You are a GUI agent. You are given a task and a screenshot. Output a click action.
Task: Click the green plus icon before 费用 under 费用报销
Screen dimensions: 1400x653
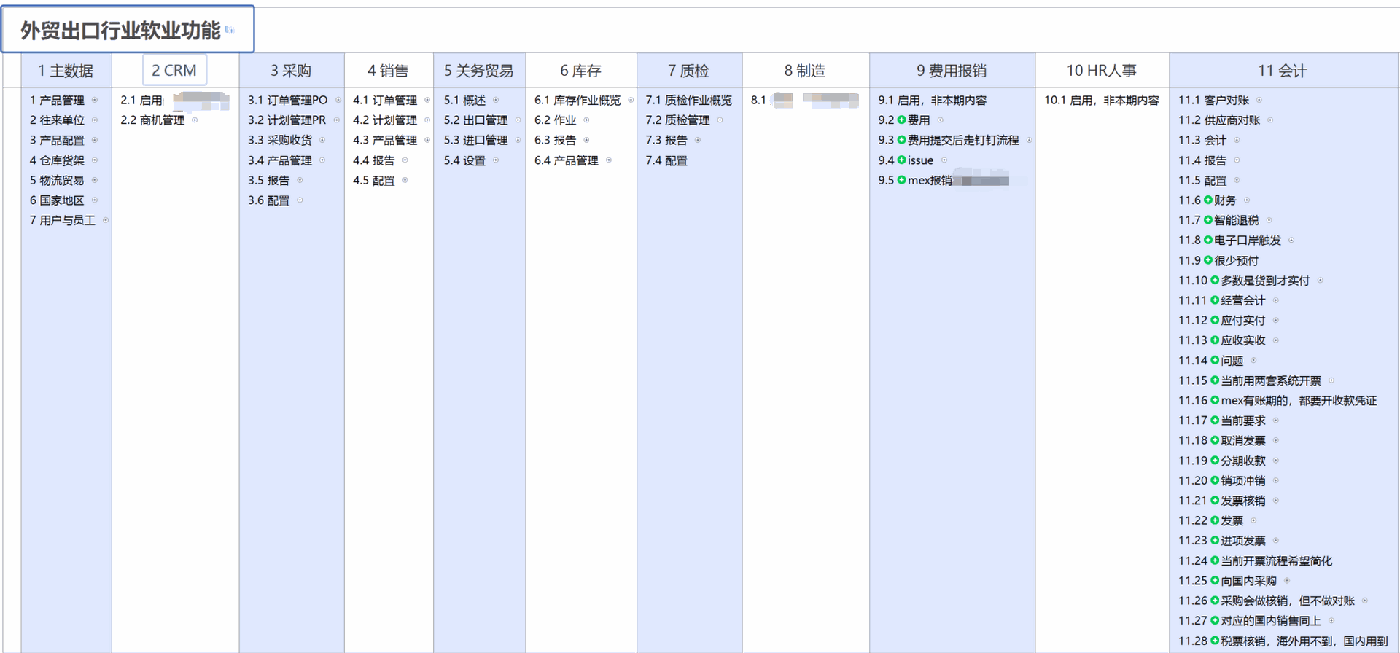coord(901,119)
